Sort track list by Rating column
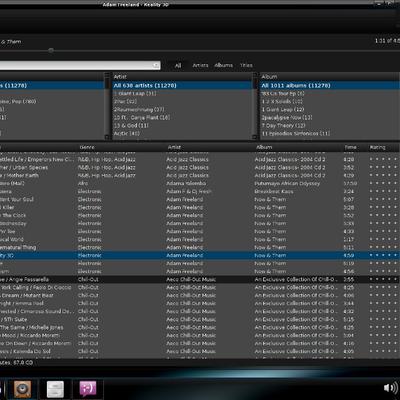400x400 pixels. (x=377, y=147)
